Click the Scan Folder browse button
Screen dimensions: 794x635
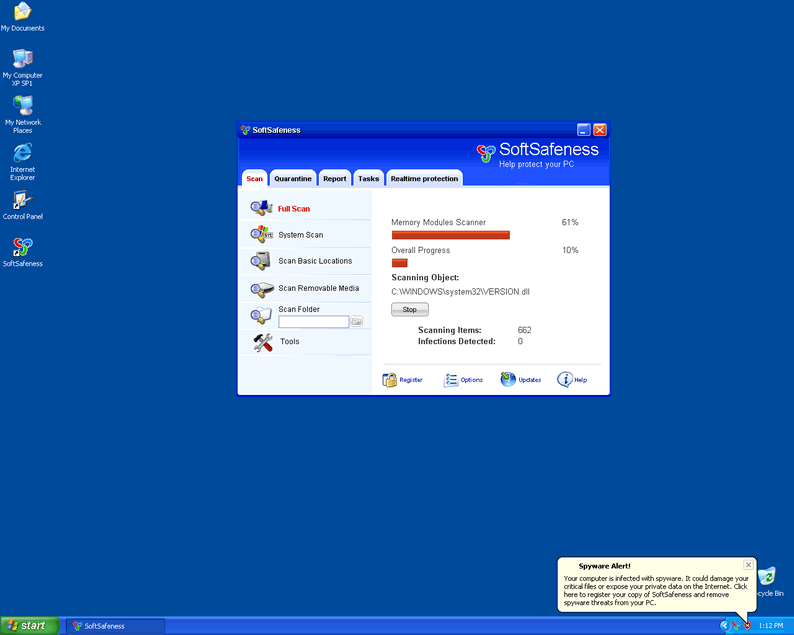click(357, 322)
